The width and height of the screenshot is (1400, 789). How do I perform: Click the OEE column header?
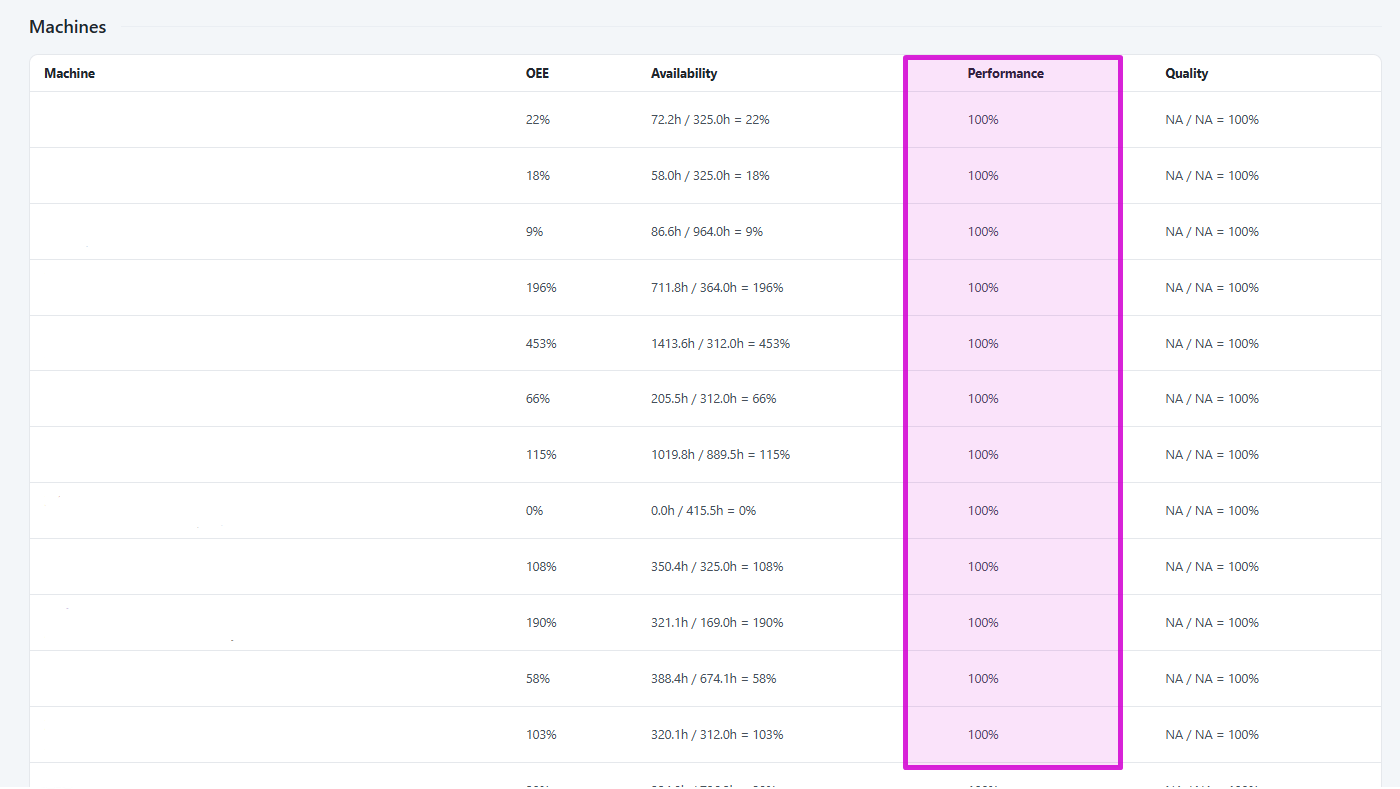click(x=537, y=73)
